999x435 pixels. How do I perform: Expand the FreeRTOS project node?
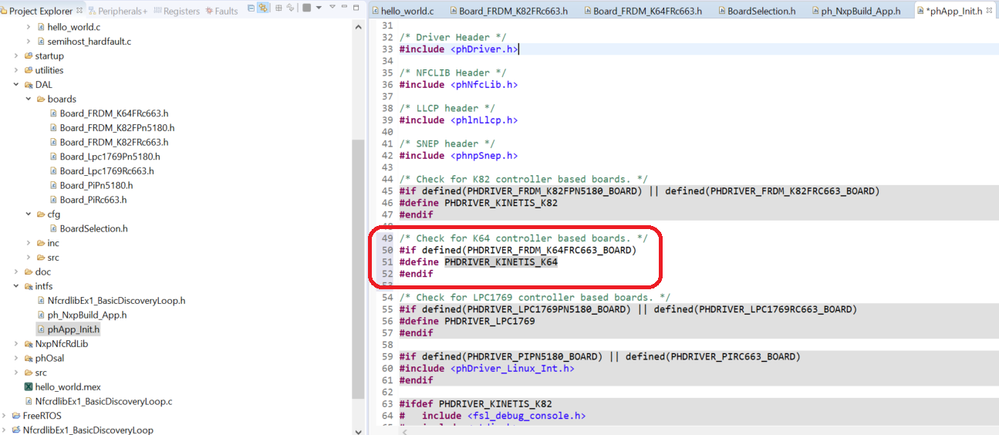(x=5, y=415)
